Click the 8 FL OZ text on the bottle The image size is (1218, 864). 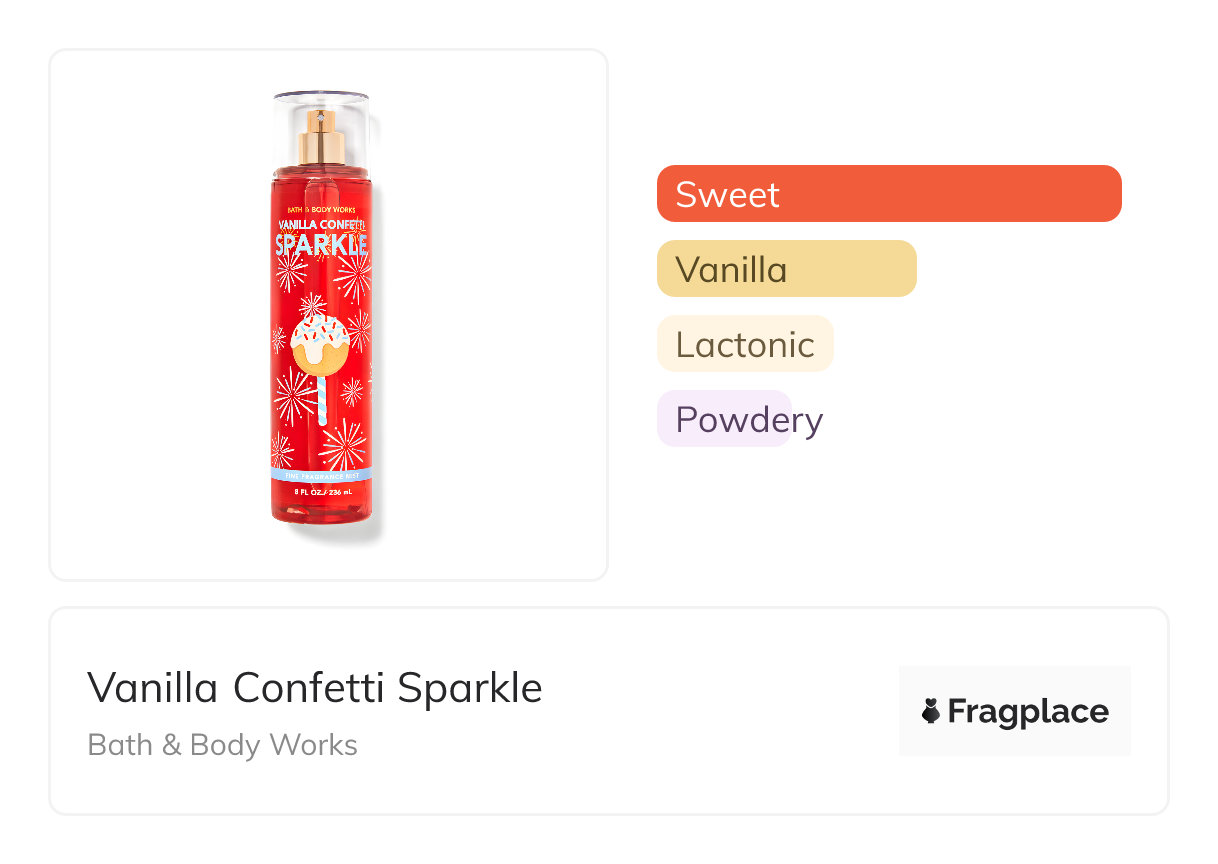click(x=320, y=492)
